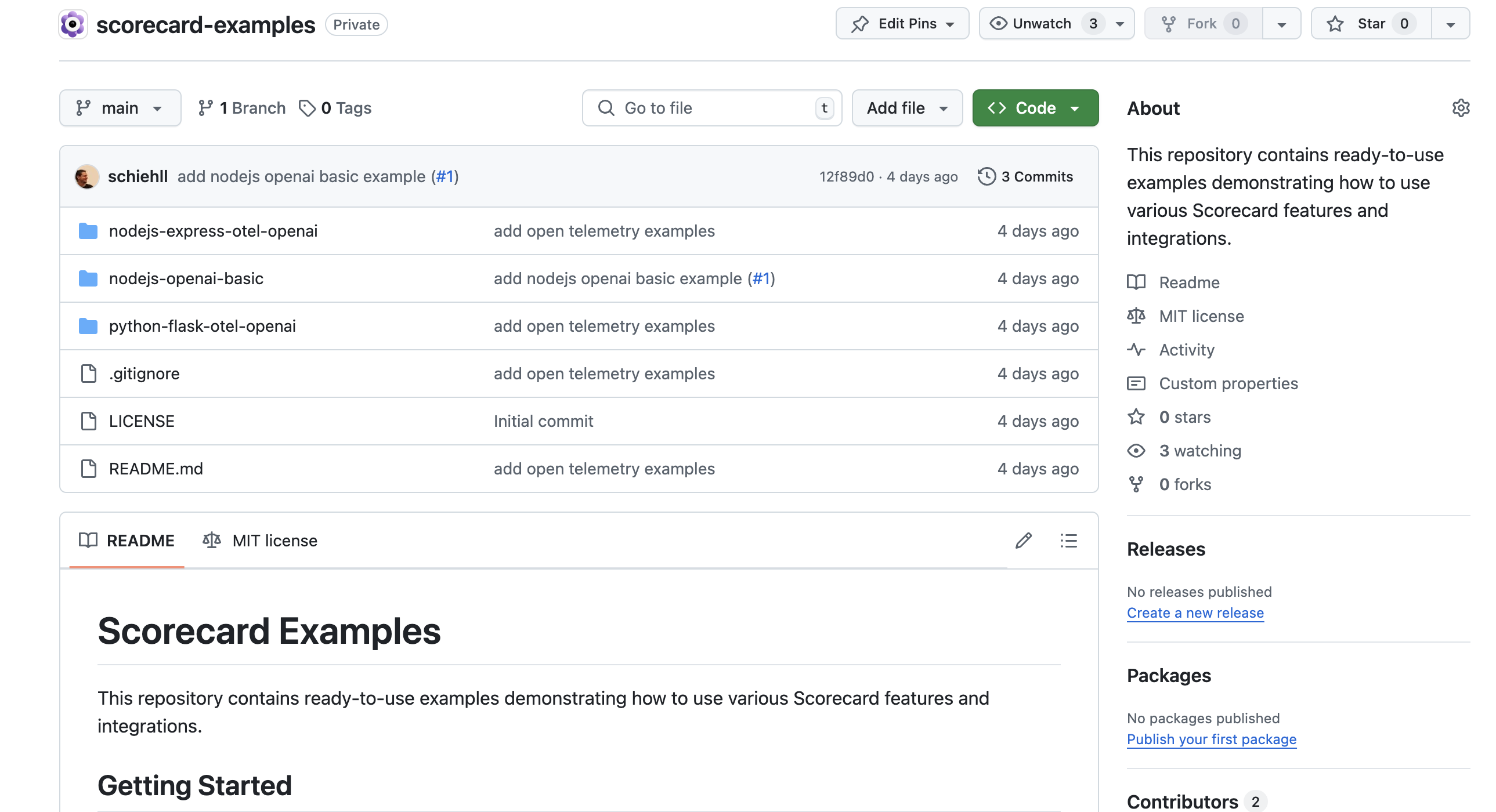Open the README.md file
The width and height of the screenshot is (1496, 812).
click(156, 469)
